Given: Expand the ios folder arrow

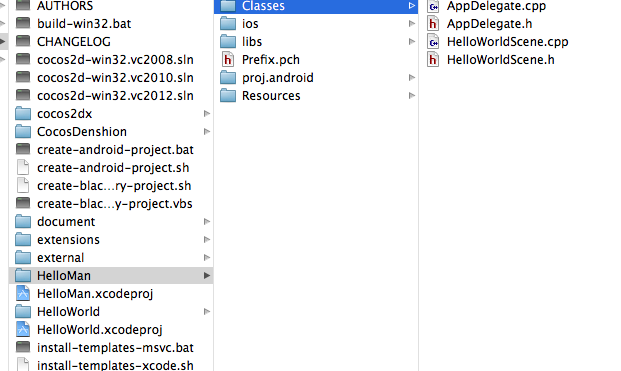Looking at the screenshot, I should (412, 23).
